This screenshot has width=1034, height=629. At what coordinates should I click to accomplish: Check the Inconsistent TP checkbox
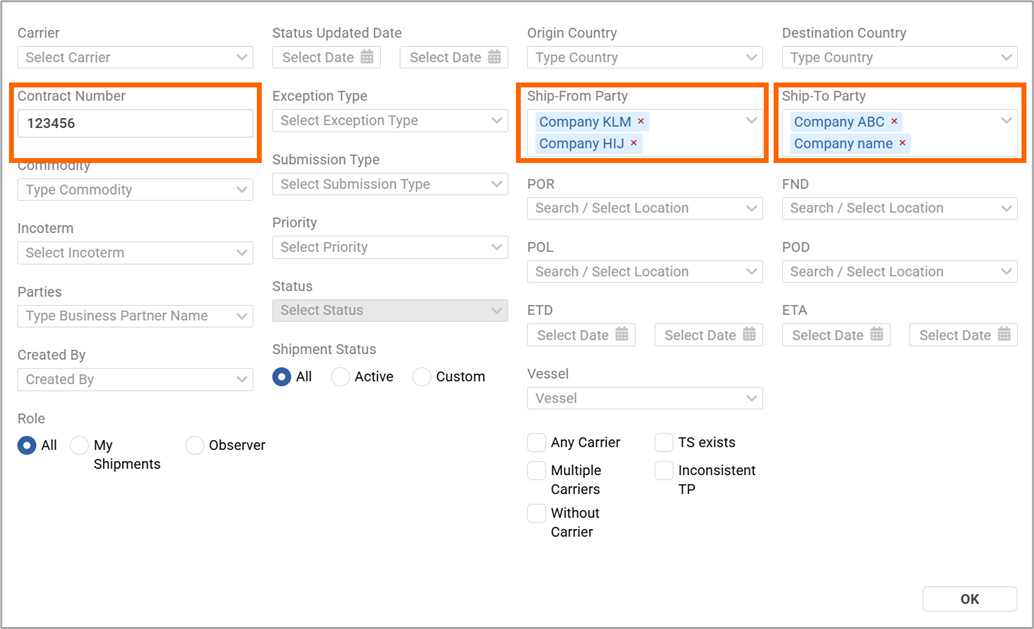tap(663, 470)
